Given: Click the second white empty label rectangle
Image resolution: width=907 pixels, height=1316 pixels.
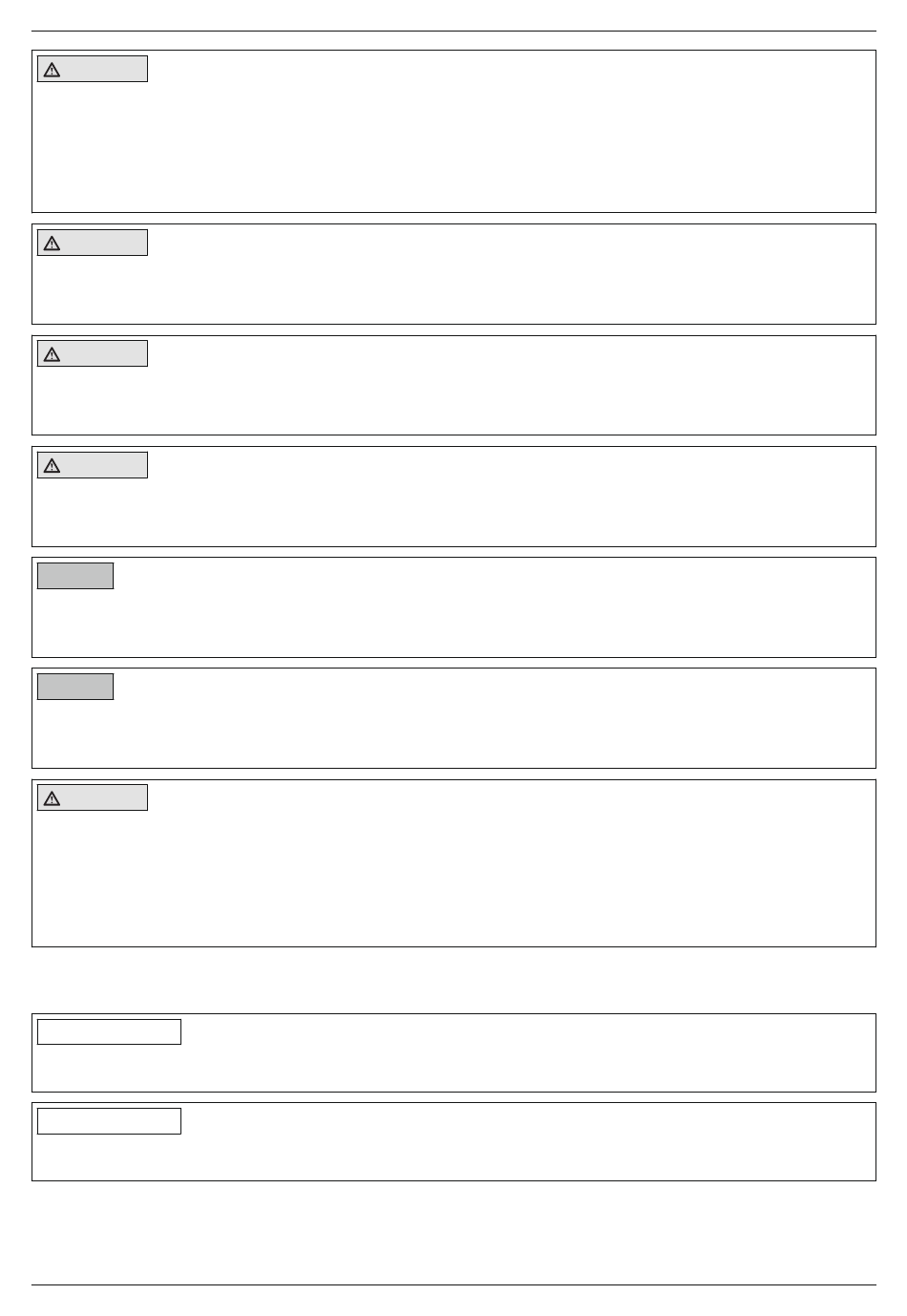Looking at the screenshot, I should 109,1121.
